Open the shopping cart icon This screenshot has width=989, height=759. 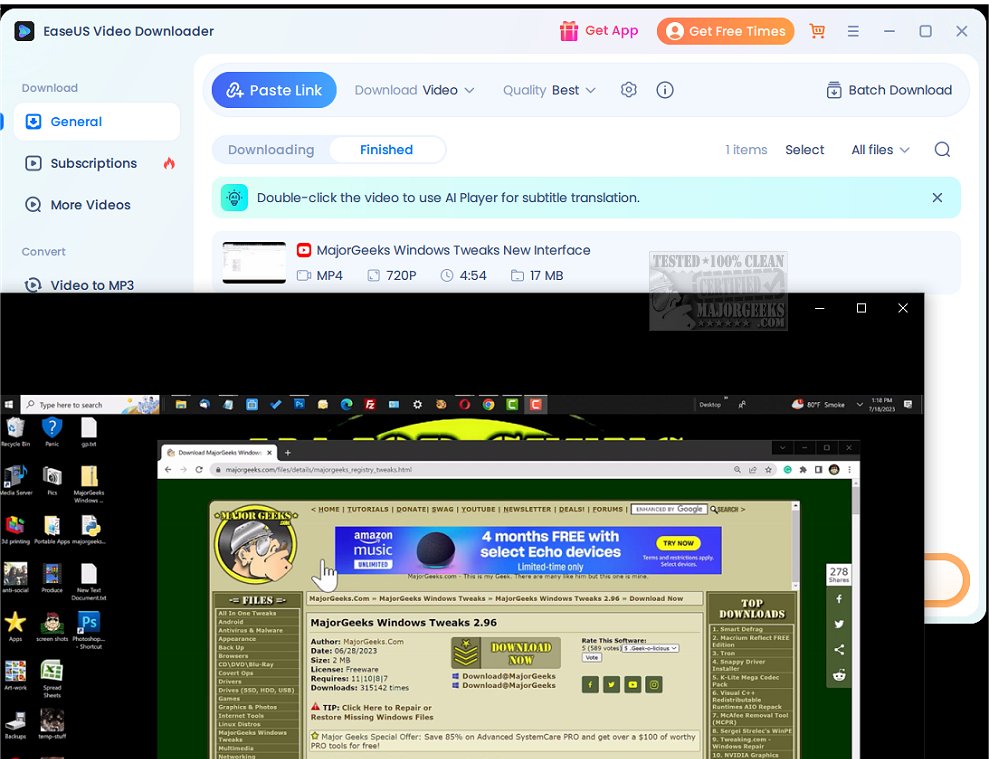[817, 31]
